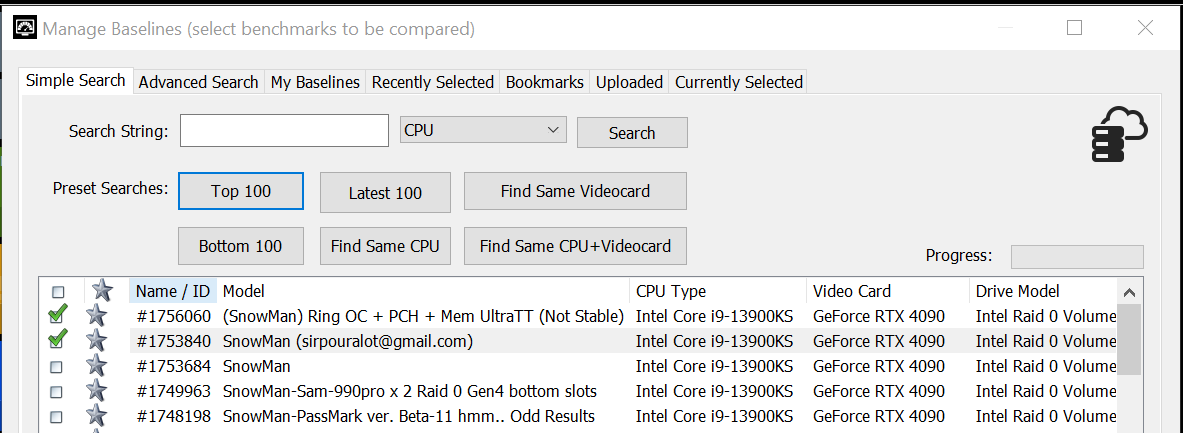Bookmark baseline #1756060 with its star icon

point(97,315)
